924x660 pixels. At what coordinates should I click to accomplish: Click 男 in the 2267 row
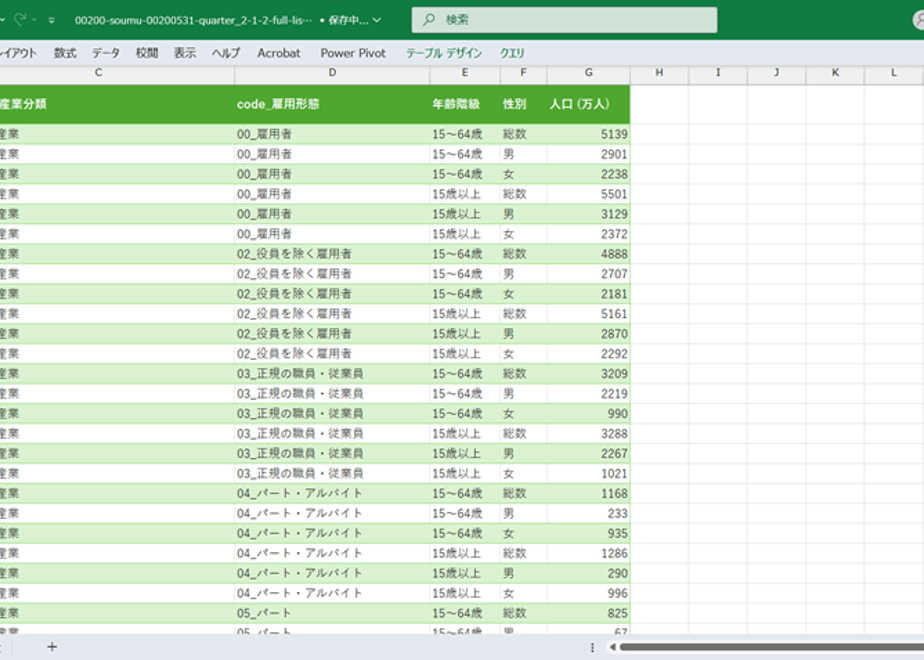pyautogui.click(x=509, y=454)
